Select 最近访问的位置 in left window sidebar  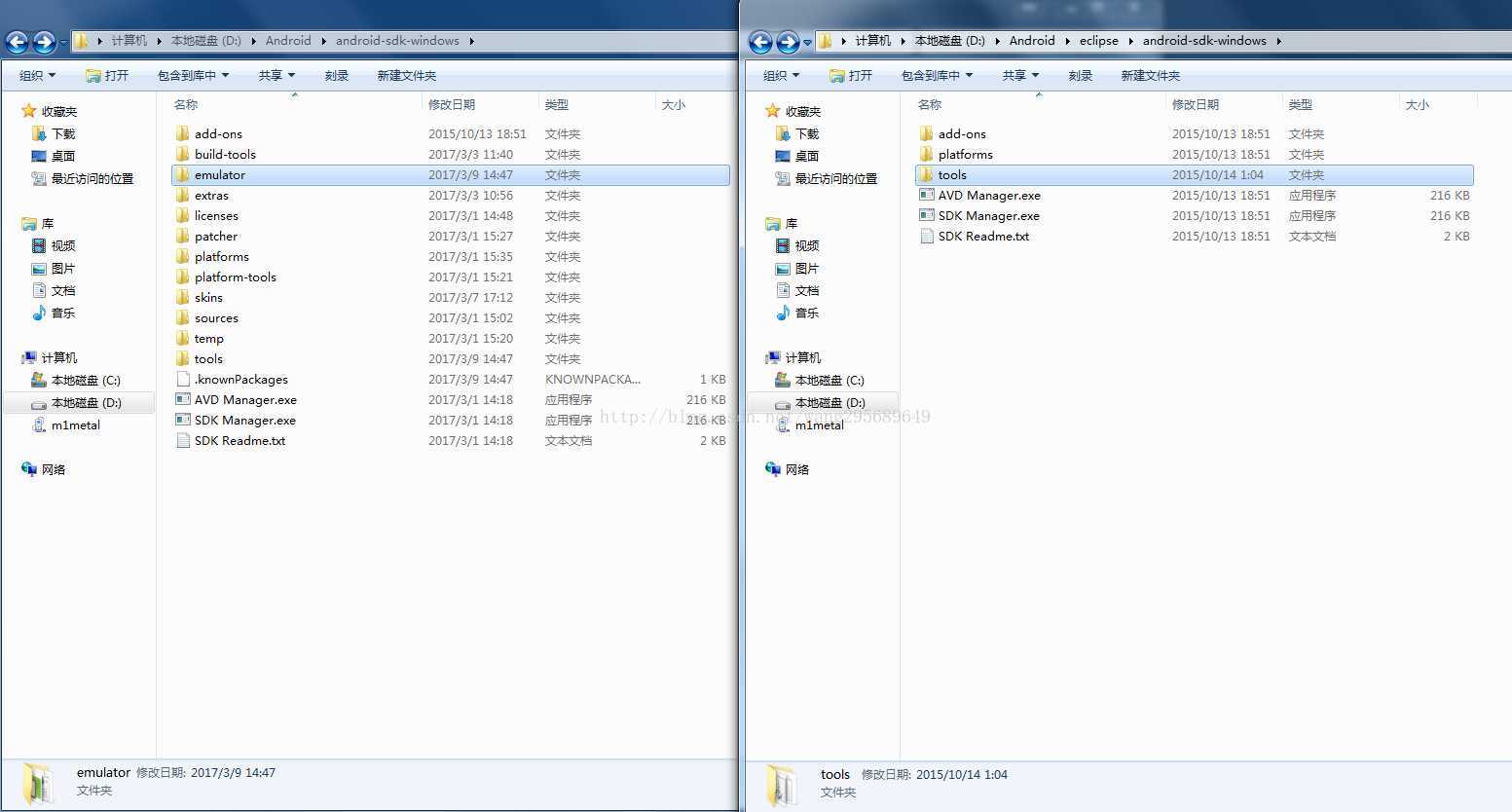click(x=92, y=179)
